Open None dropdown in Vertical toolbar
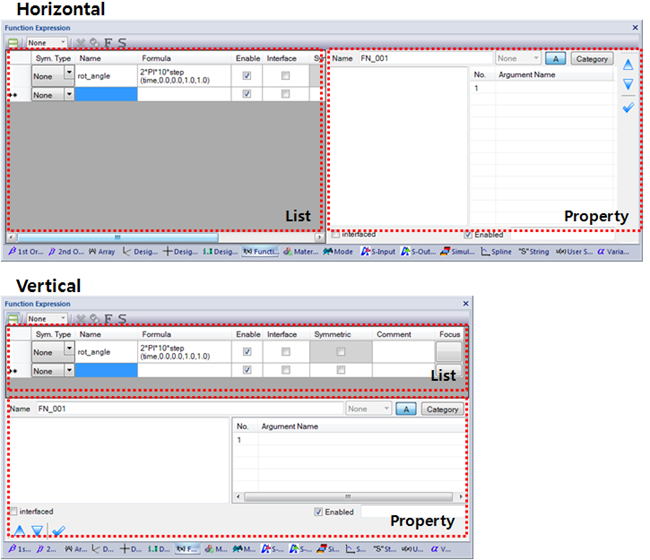The height and width of the screenshot is (560, 650). pyautogui.click(x=47, y=319)
